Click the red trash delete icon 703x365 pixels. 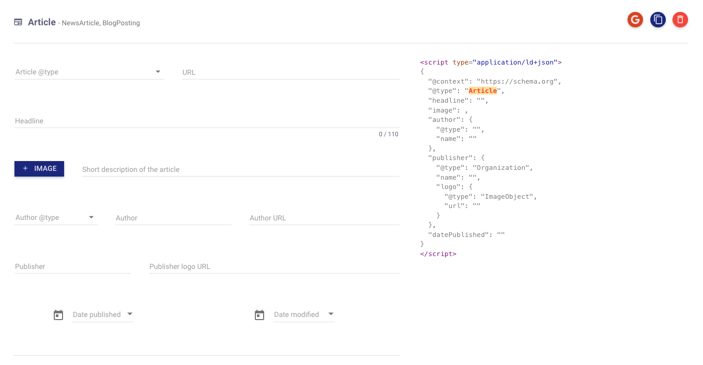click(680, 20)
